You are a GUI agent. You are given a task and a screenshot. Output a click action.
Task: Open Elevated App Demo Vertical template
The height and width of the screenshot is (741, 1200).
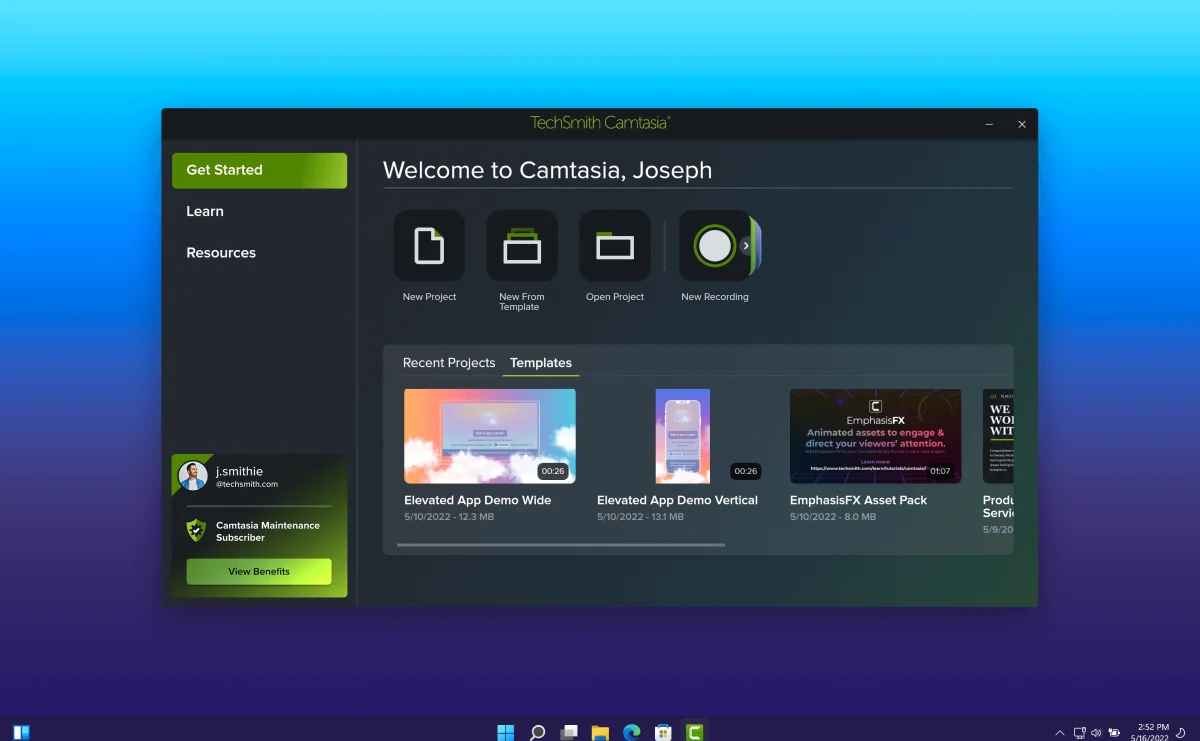click(682, 436)
